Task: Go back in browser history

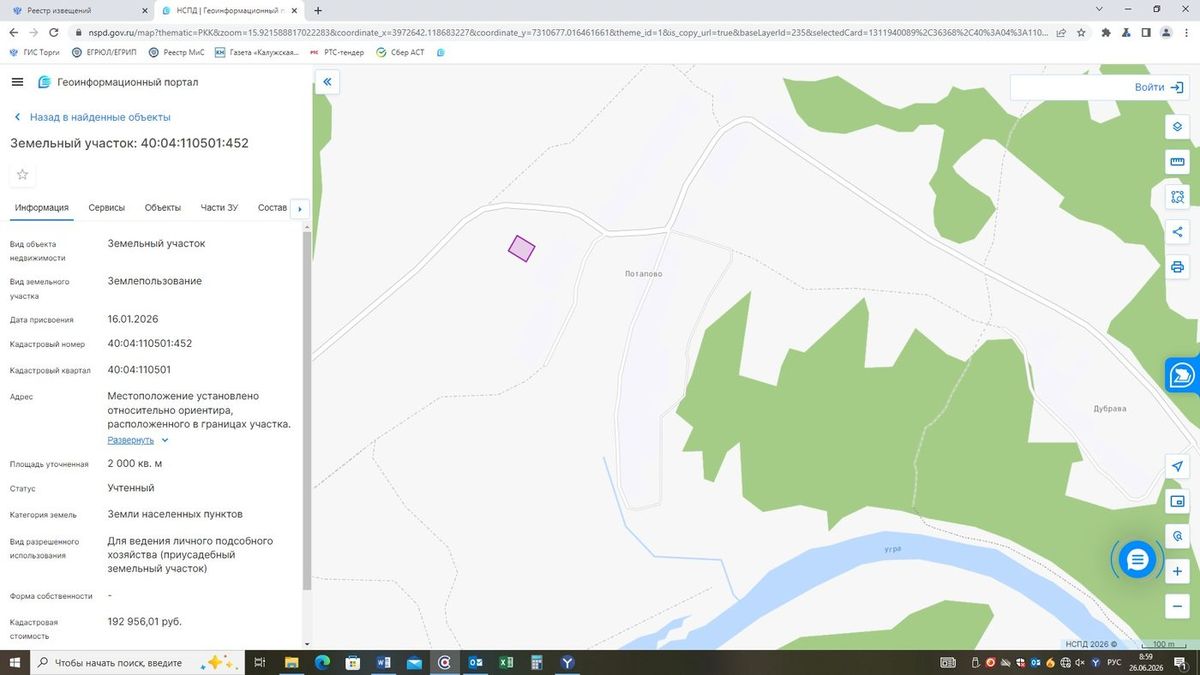Action: point(12,32)
